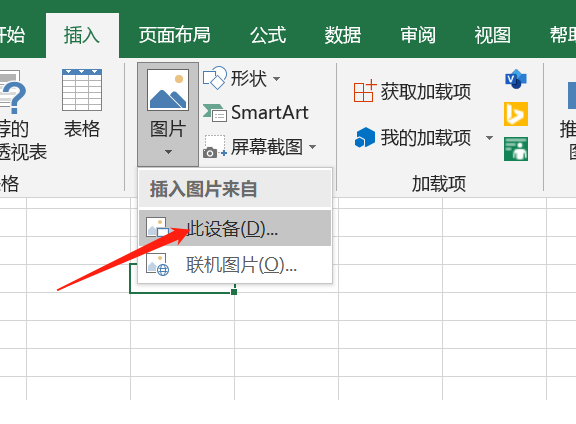This screenshot has width=576, height=424.
Task: Click the 屏幕截图 camera icon
Action: 215,147
